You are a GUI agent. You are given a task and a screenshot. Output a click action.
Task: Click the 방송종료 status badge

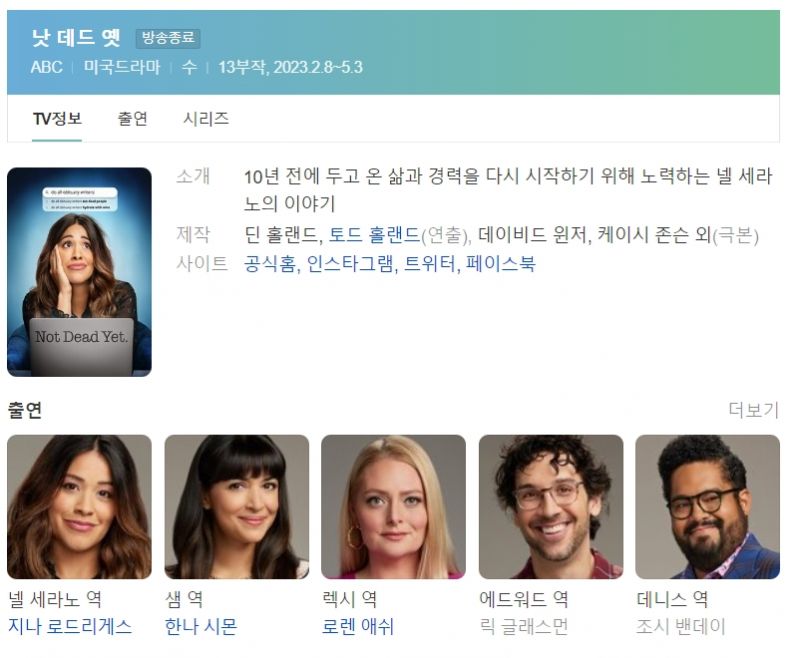pos(168,38)
